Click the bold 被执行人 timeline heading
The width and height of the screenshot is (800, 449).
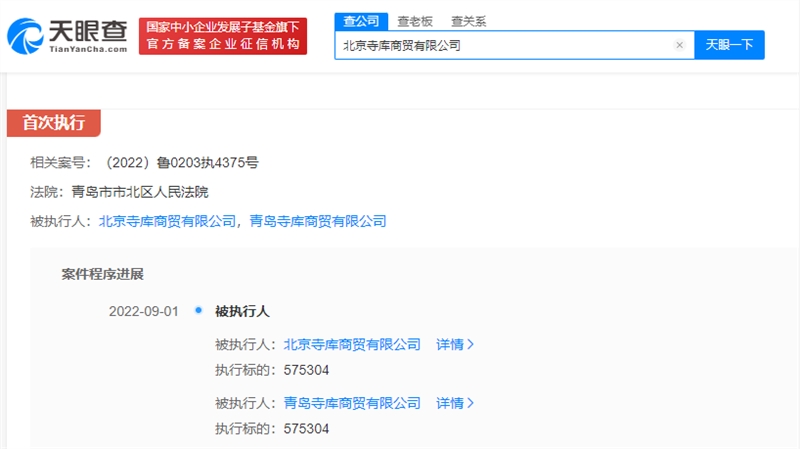pyautogui.click(x=242, y=311)
